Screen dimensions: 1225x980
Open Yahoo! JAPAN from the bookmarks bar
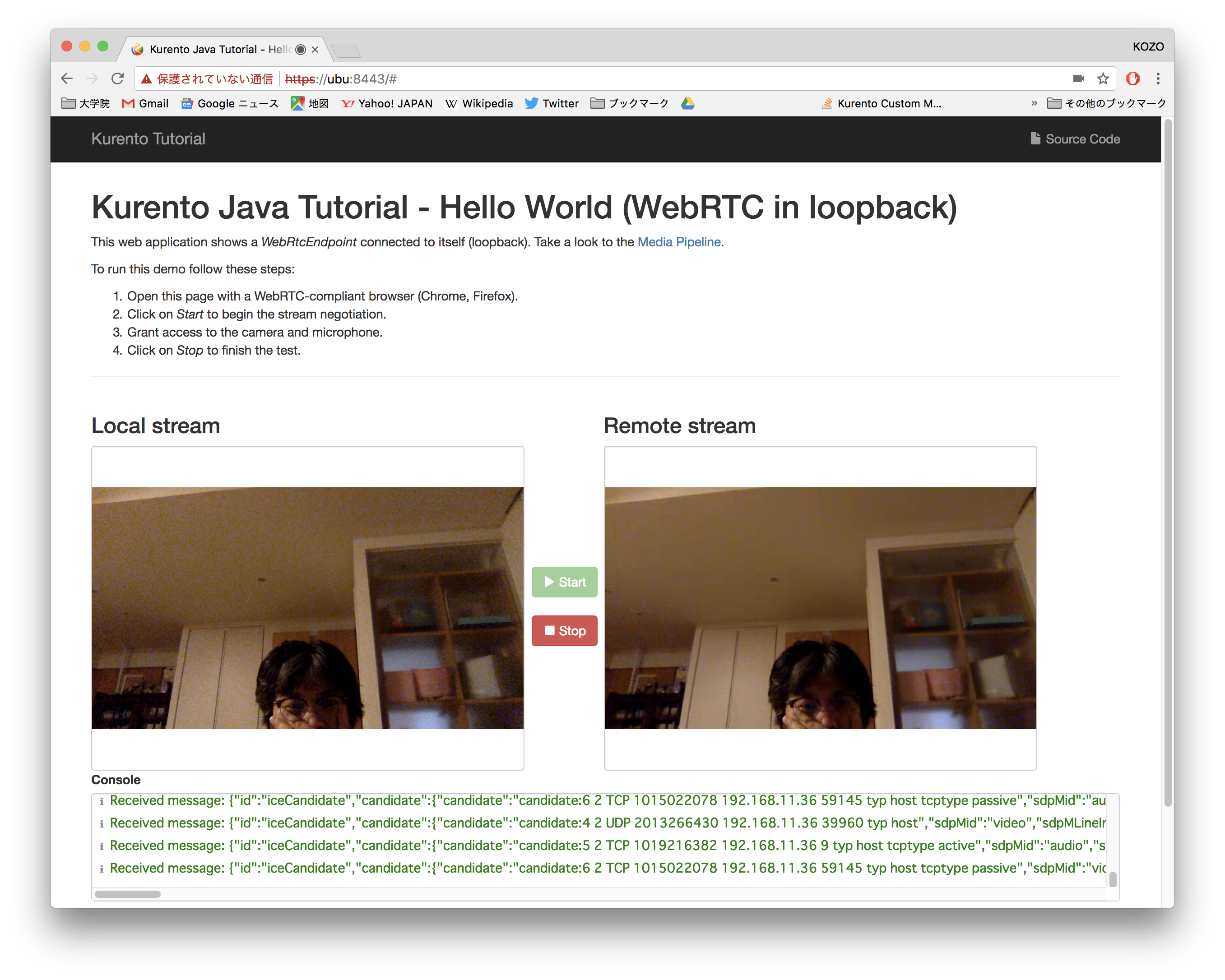tap(386, 103)
